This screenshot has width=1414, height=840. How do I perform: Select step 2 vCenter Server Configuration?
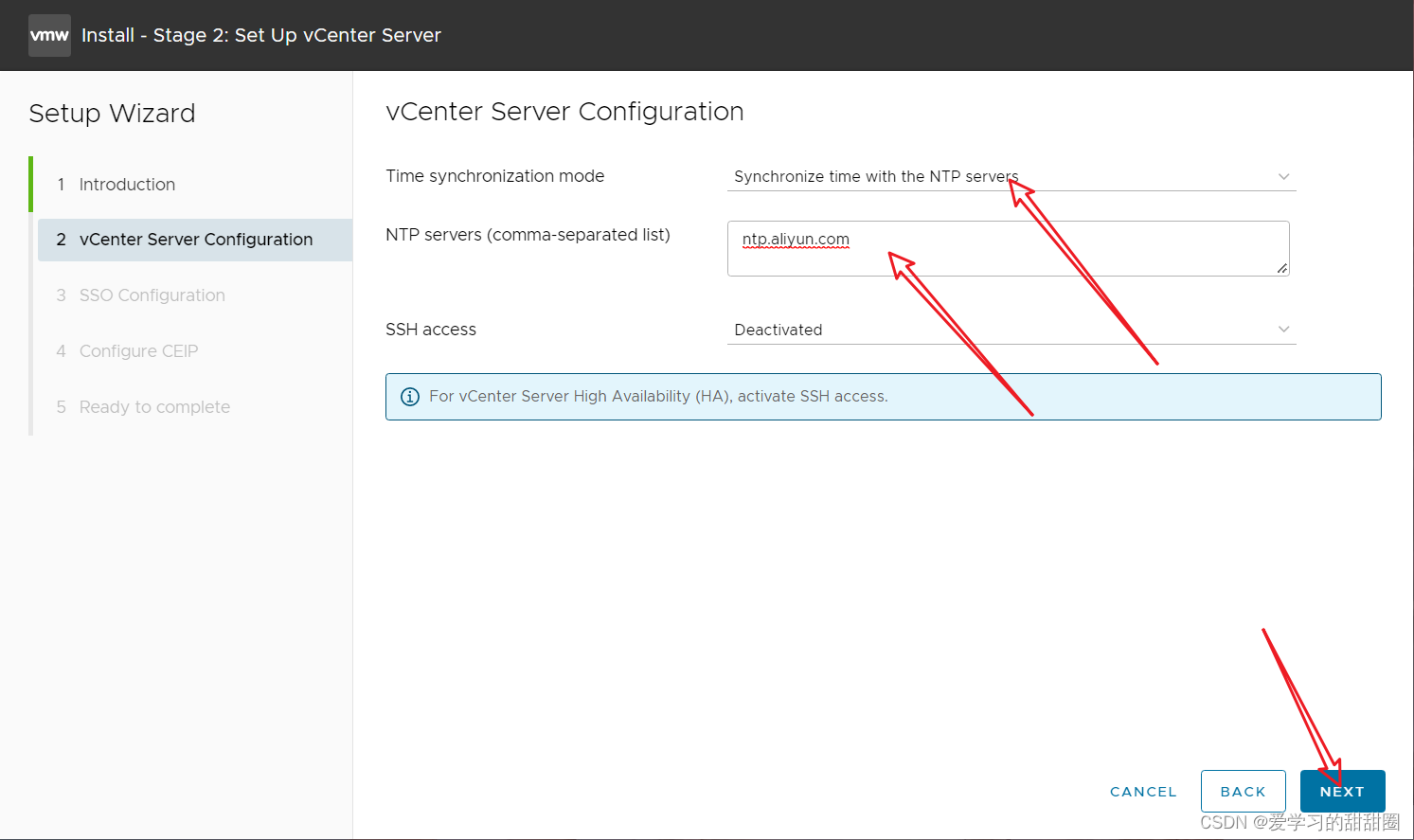coord(195,240)
